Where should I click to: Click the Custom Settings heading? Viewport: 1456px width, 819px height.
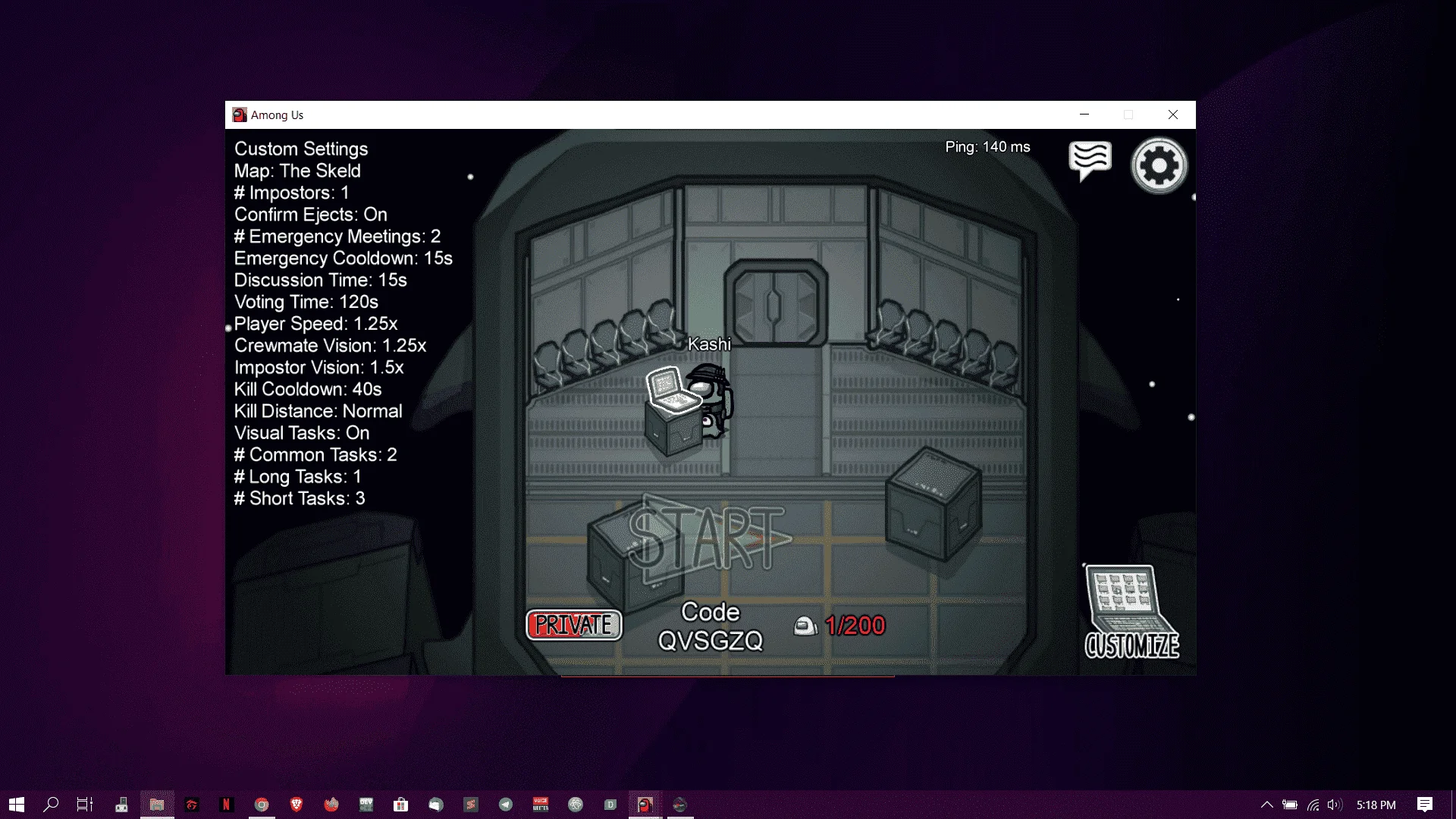coord(301,149)
